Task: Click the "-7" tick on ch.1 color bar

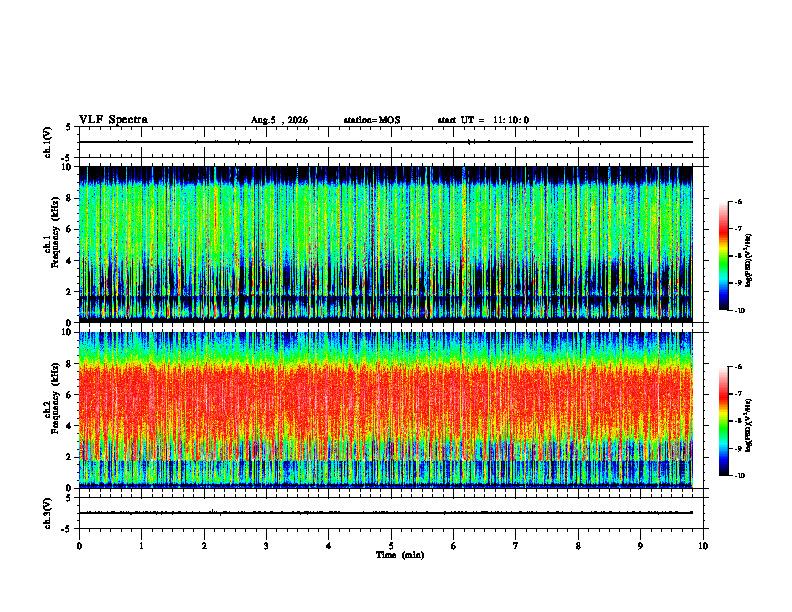Action: tap(738, 229)
